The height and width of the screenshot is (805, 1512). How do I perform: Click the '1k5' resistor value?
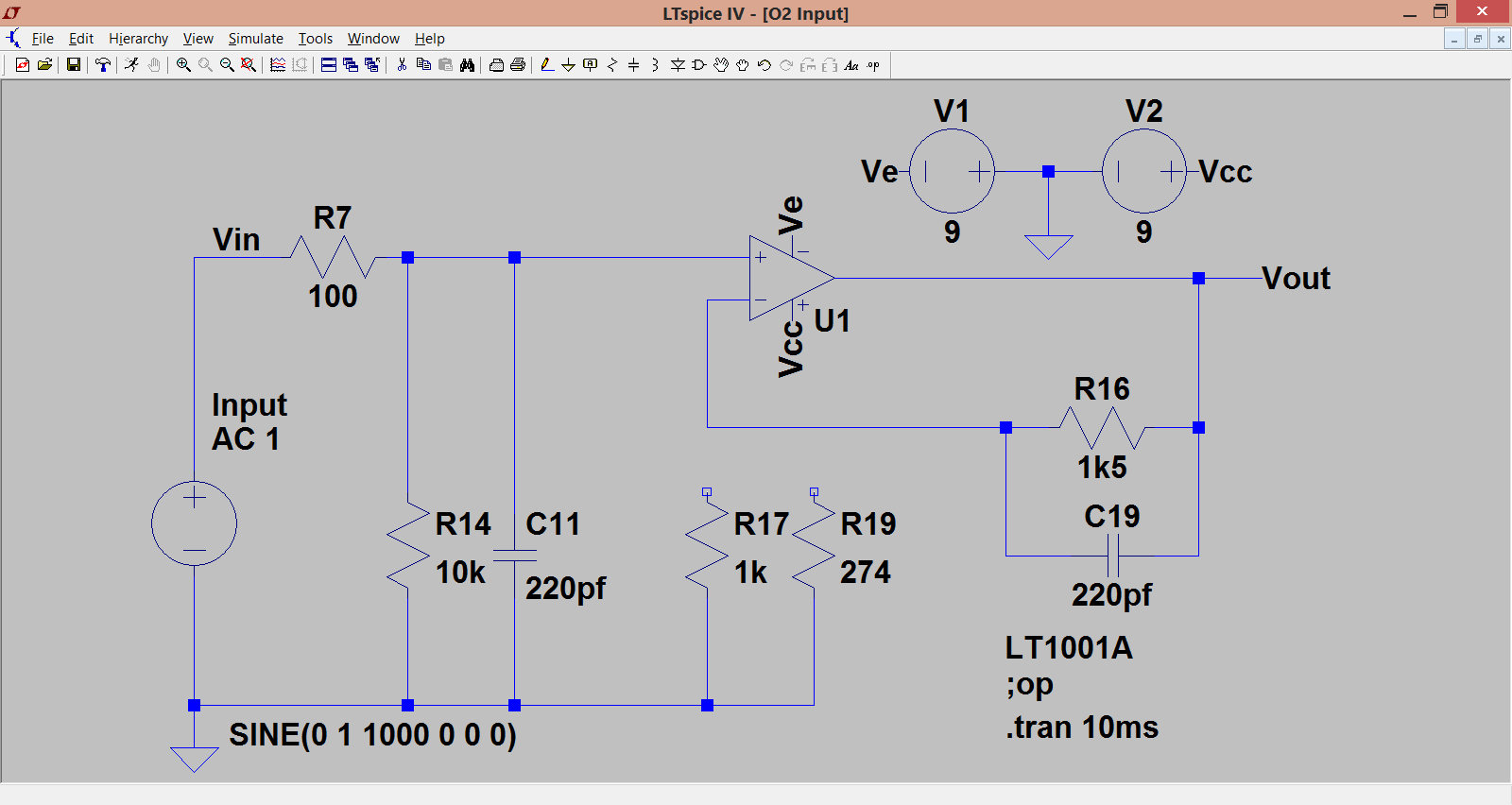[1102, 467]
